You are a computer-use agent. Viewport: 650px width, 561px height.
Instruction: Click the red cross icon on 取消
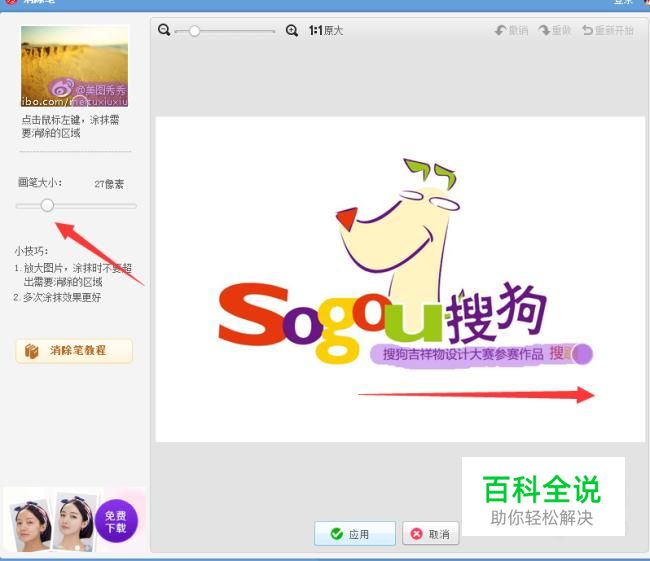pyautogui.click(x=416, y=534)
